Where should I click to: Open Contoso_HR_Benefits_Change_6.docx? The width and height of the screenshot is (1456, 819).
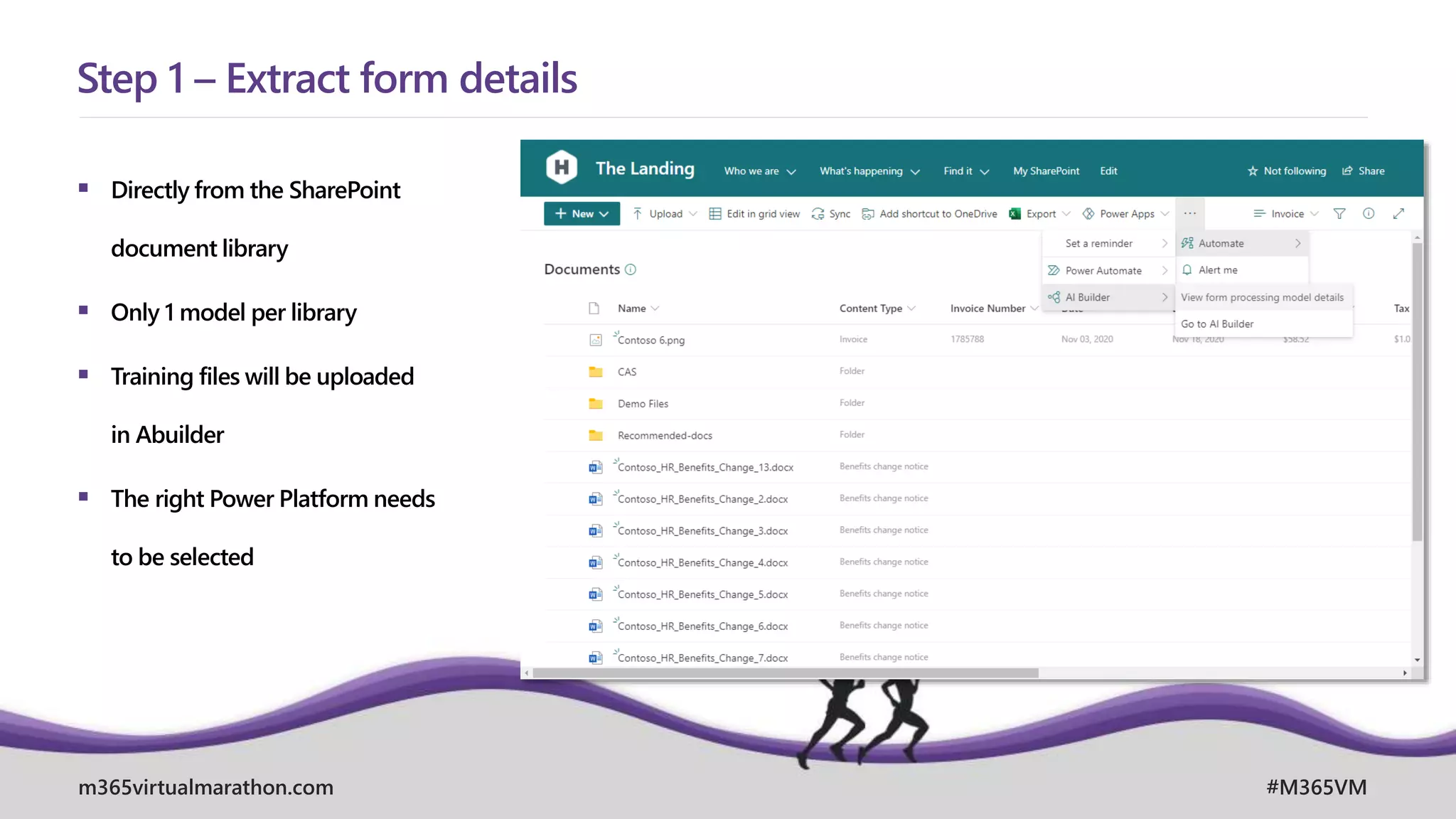click(702, 626)
